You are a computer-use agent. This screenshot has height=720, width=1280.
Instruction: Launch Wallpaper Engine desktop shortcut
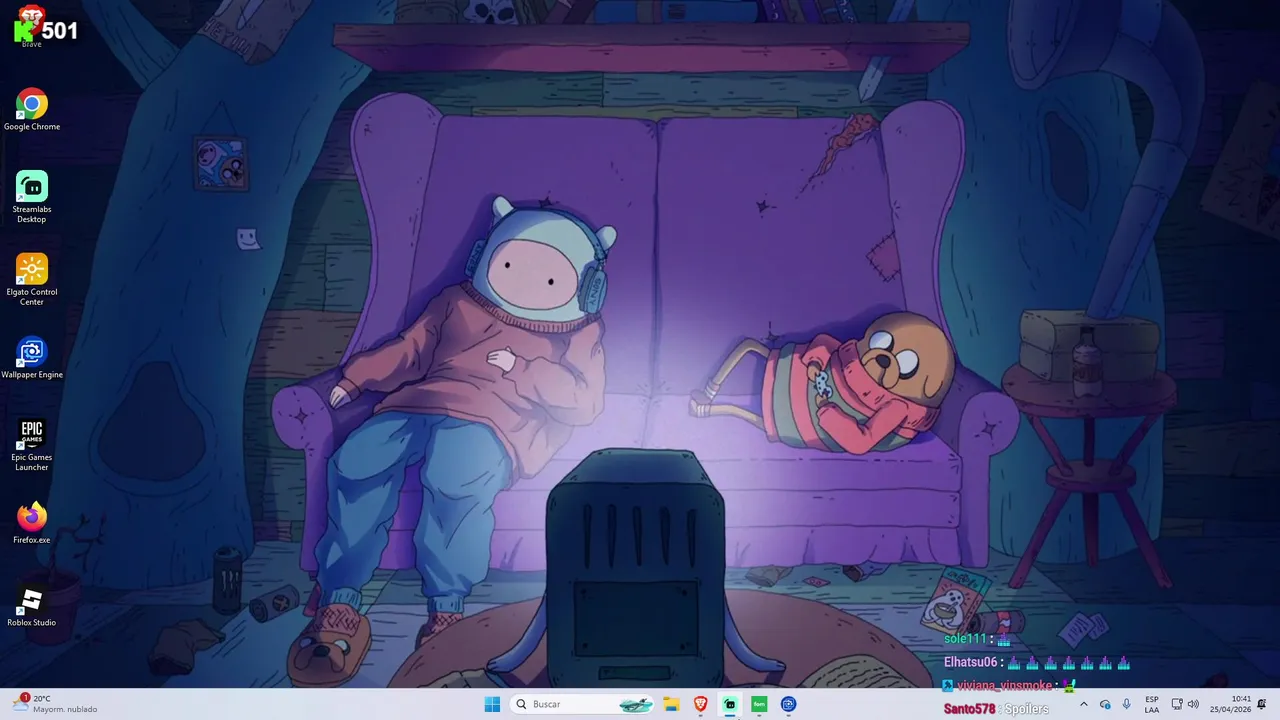point(31,358)
